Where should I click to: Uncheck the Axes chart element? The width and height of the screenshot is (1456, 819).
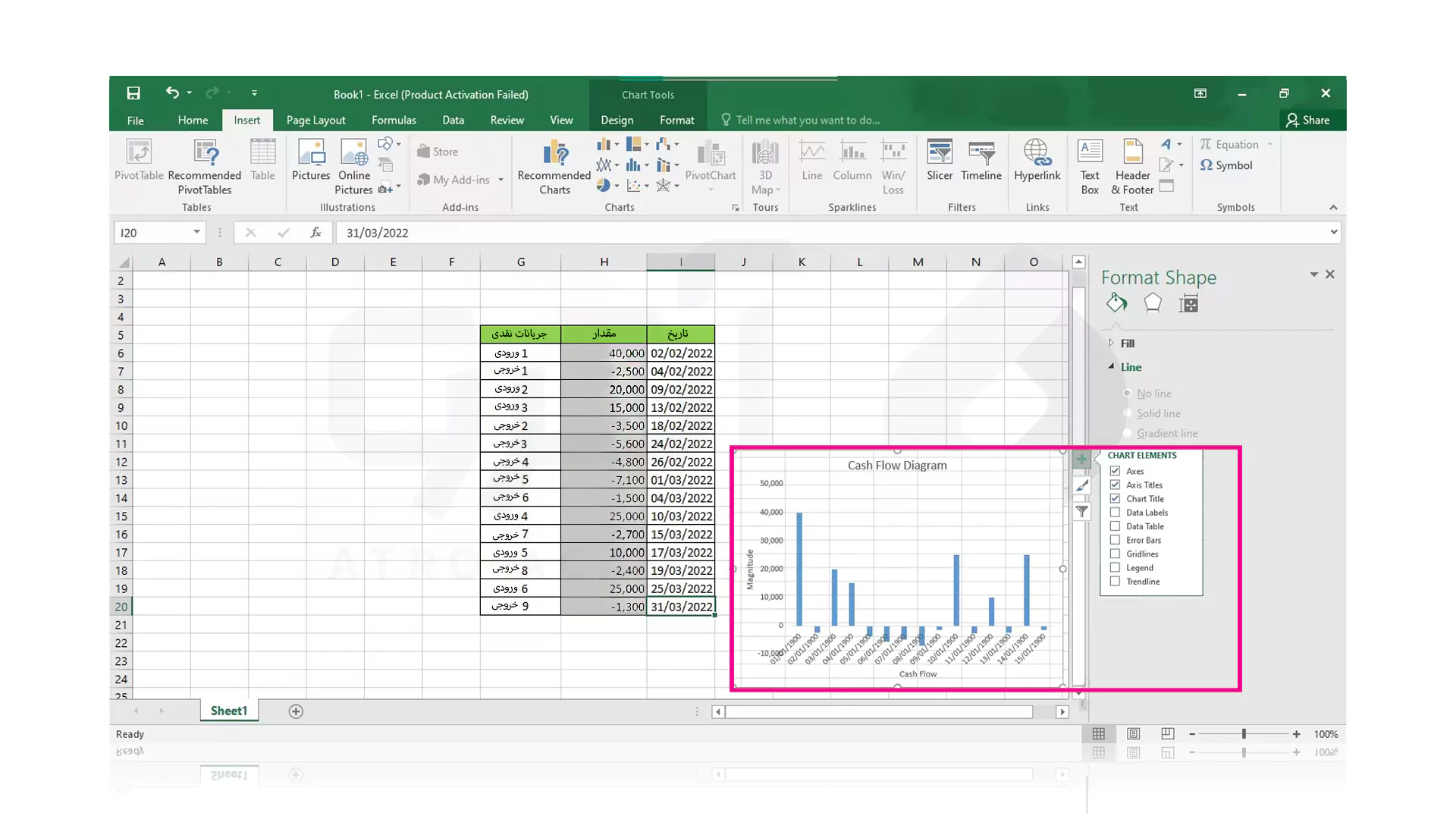tap(1115, 471)
